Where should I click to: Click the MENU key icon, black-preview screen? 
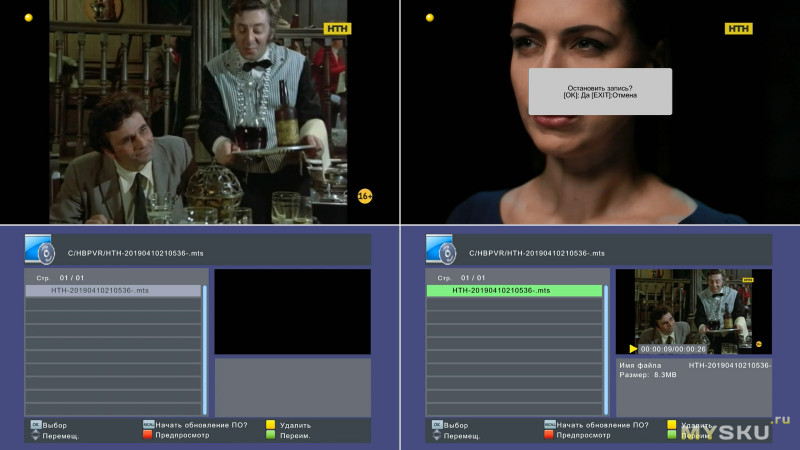tap(148, 424)
